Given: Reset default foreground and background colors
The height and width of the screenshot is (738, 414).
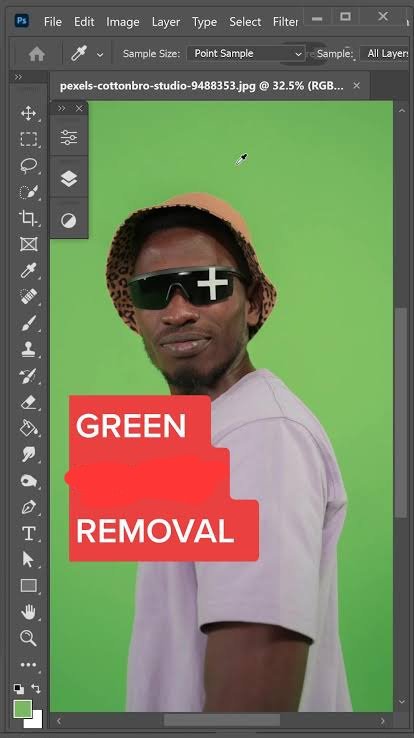Looking at the screenshot, I should 19,689.
